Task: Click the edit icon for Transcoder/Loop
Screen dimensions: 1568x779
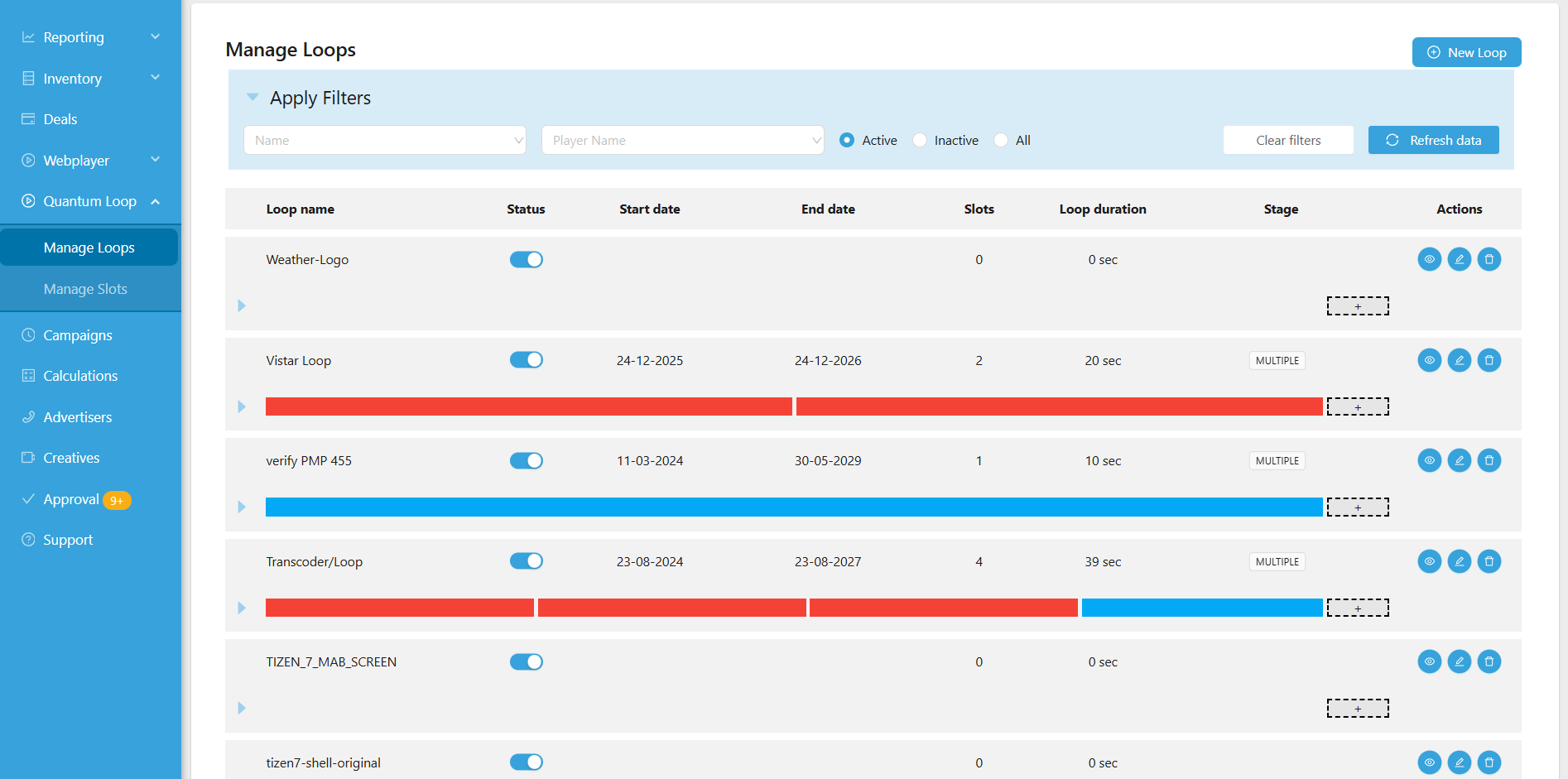Action: [x=1459, y=561]
